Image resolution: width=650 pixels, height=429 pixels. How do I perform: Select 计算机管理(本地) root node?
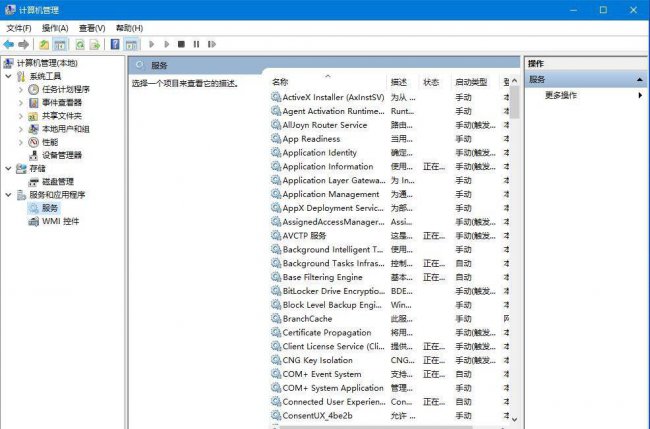(x=47, y=63)
